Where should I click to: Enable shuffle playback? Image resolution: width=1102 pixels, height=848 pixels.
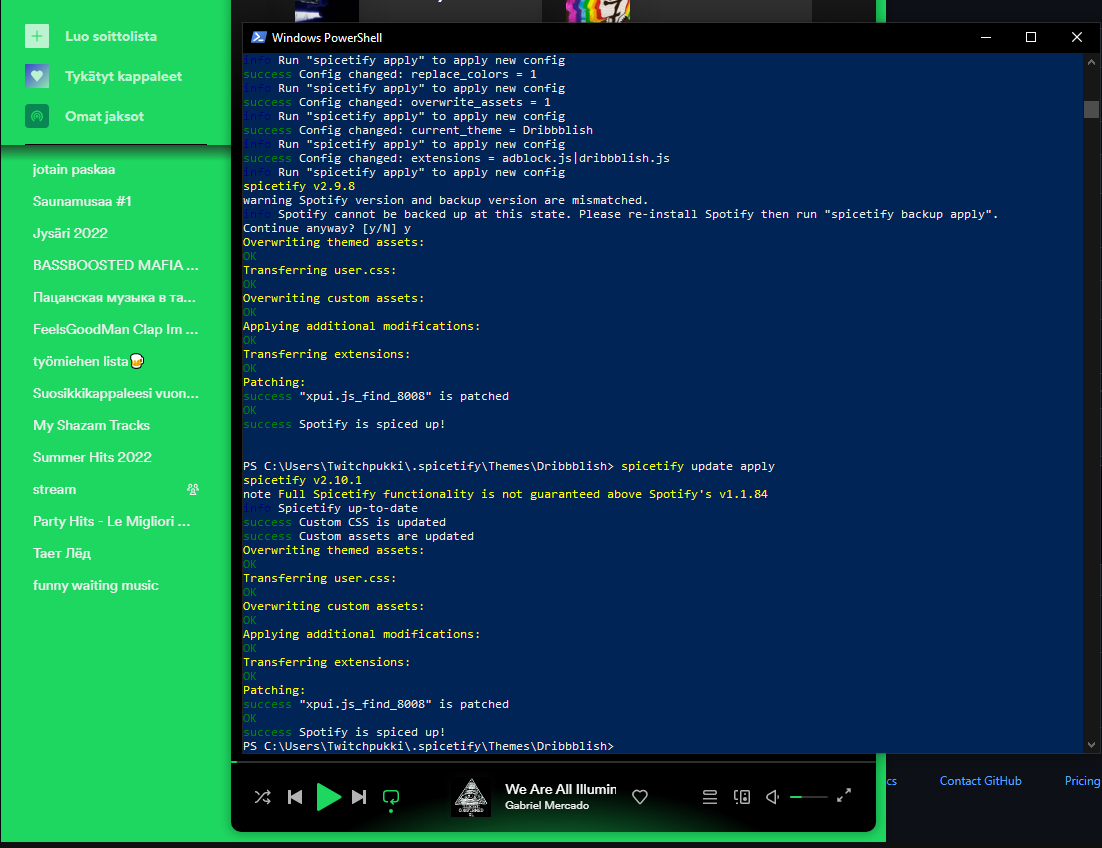click(263, 797)
